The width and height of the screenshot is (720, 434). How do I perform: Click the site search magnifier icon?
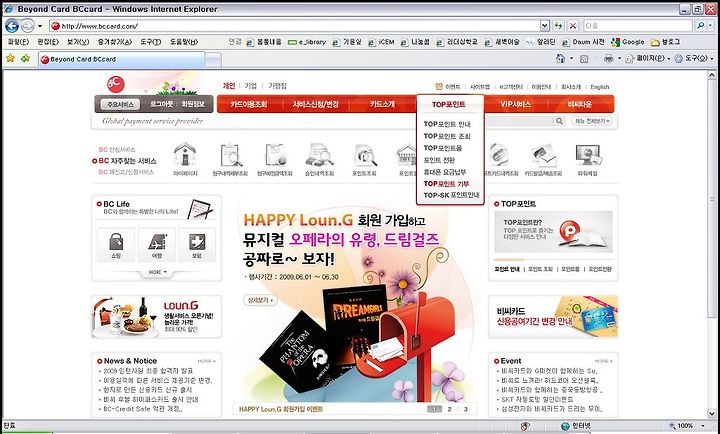click(x=559, y=121)
